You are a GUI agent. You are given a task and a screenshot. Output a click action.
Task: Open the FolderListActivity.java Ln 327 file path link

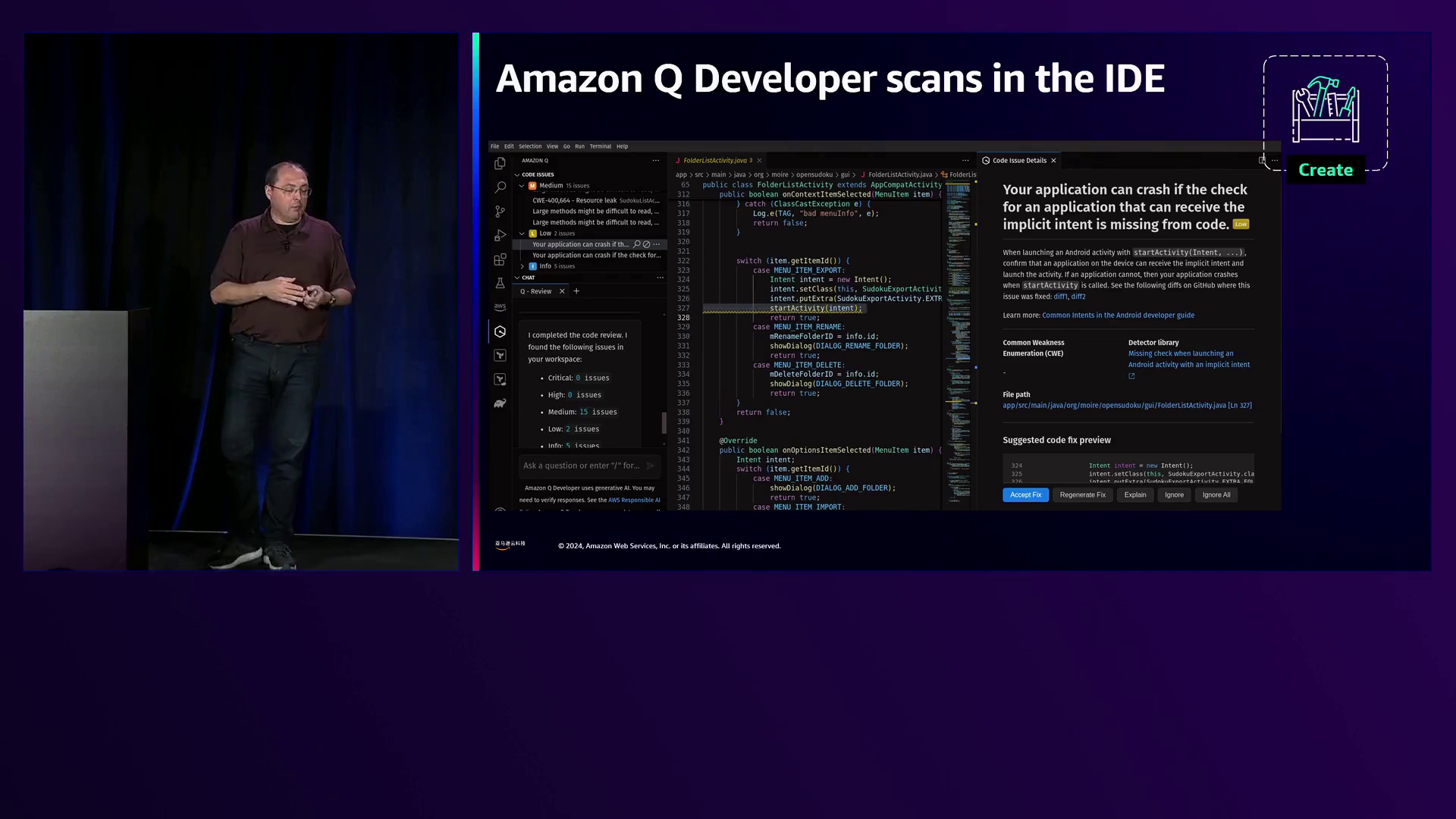(x=1127, y=406)
